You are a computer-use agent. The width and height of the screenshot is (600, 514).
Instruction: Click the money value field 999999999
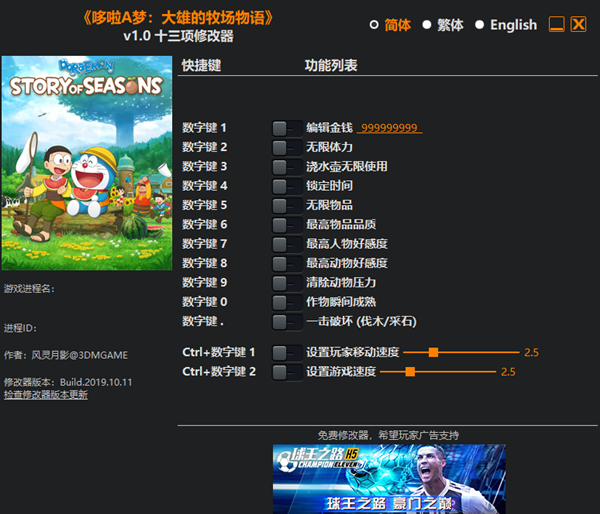[390, 127]
